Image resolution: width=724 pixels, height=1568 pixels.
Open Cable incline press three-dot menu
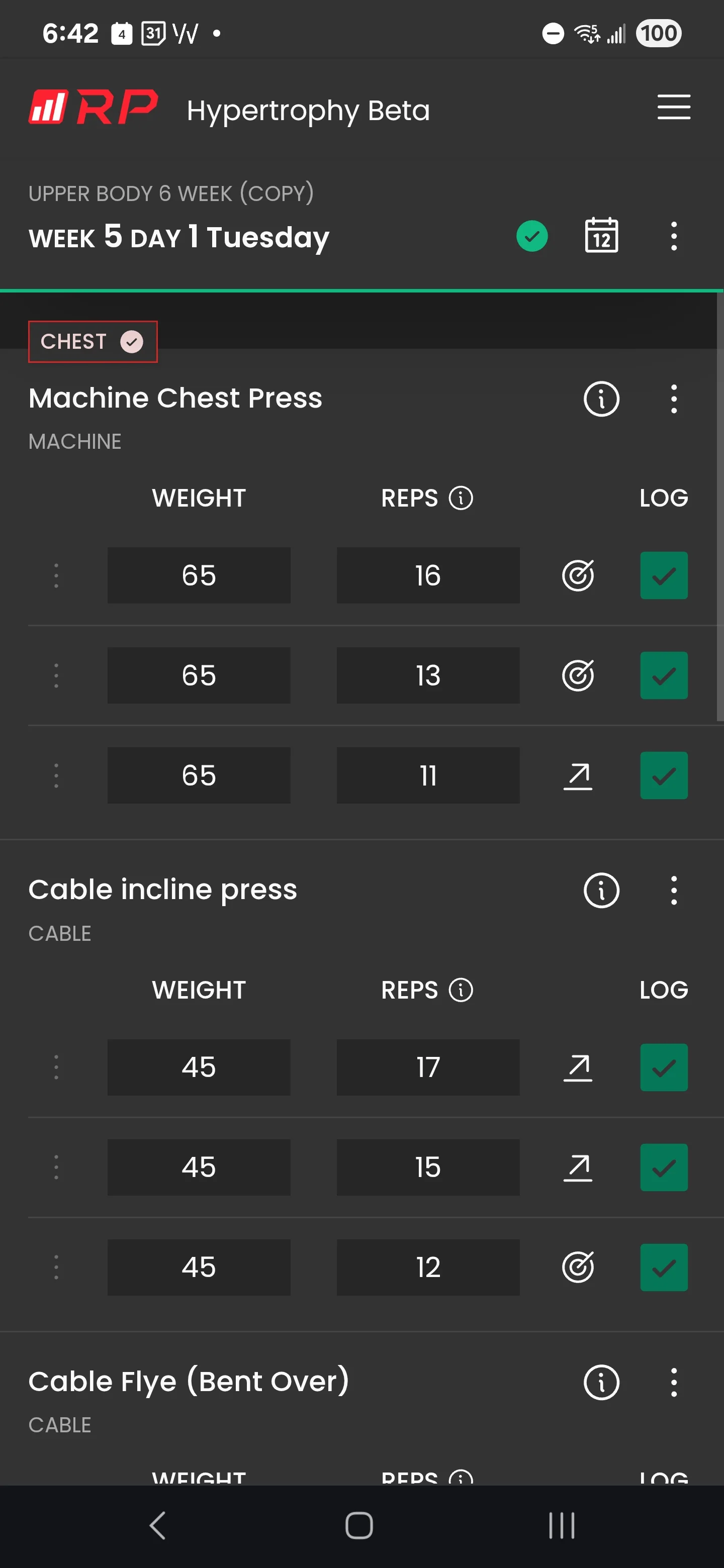click(x=673, y=891)
